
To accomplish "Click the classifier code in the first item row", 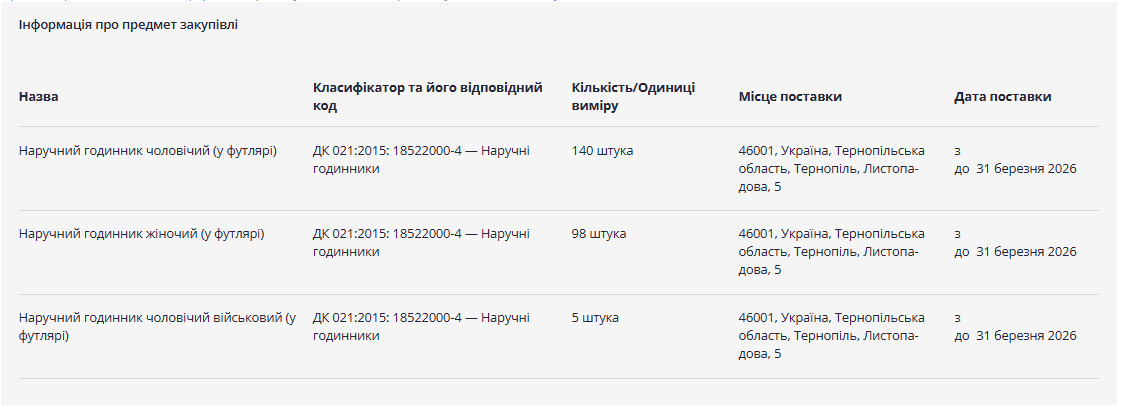I will pyautogui.click(x=421, y=160).
